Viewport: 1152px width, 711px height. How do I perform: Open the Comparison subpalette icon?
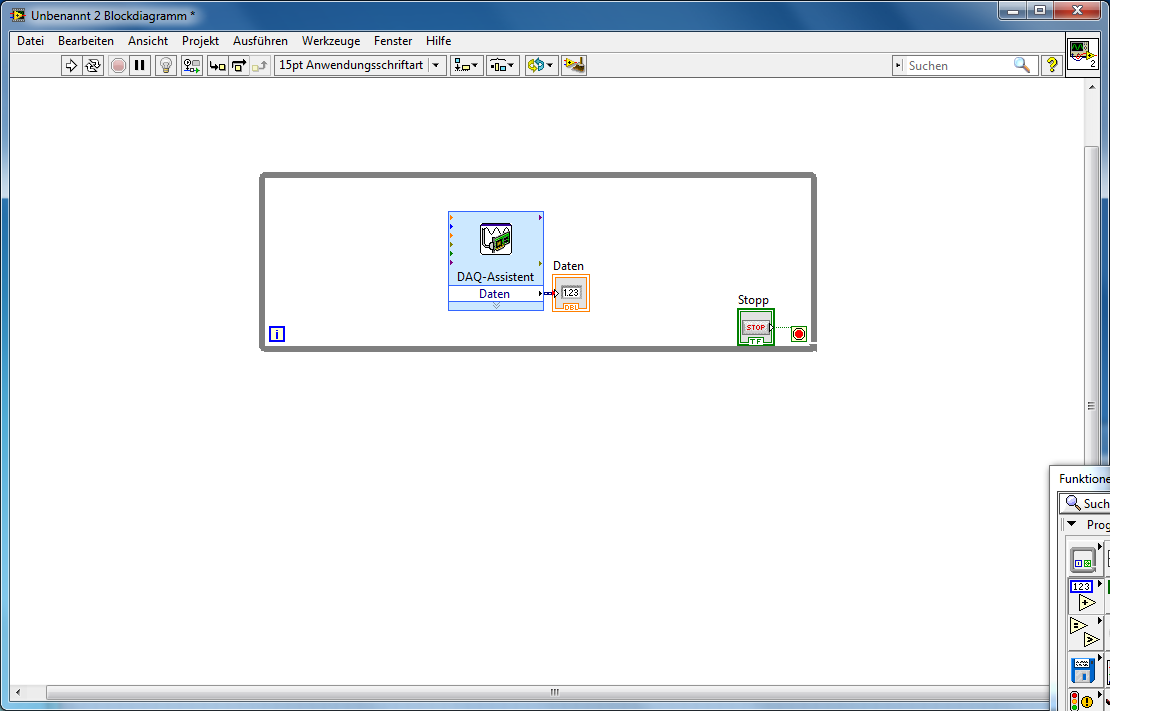pyautogui.click(x=1083, y=632)
